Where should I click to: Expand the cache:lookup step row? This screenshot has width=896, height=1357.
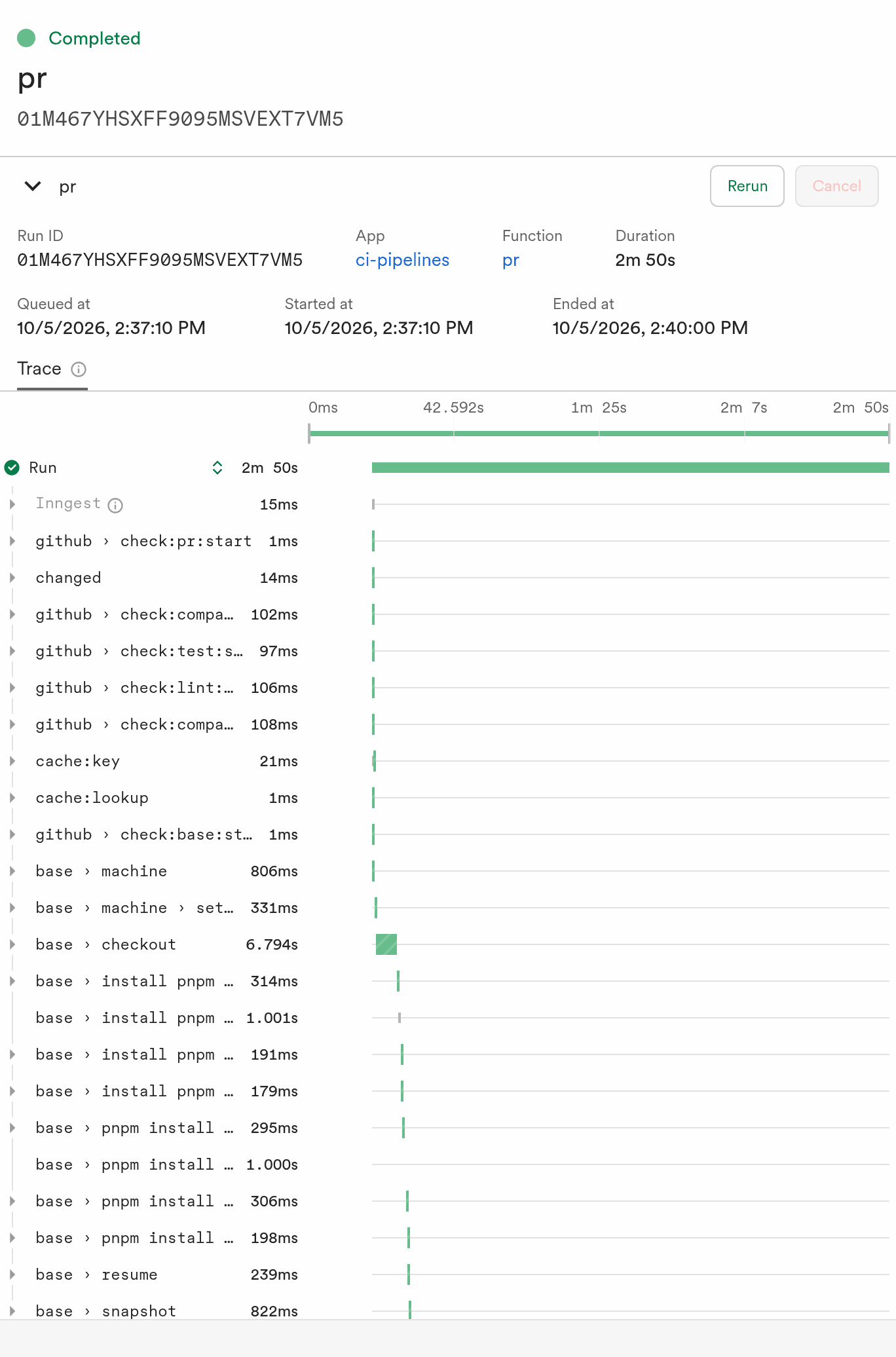[x=12, y=798]
